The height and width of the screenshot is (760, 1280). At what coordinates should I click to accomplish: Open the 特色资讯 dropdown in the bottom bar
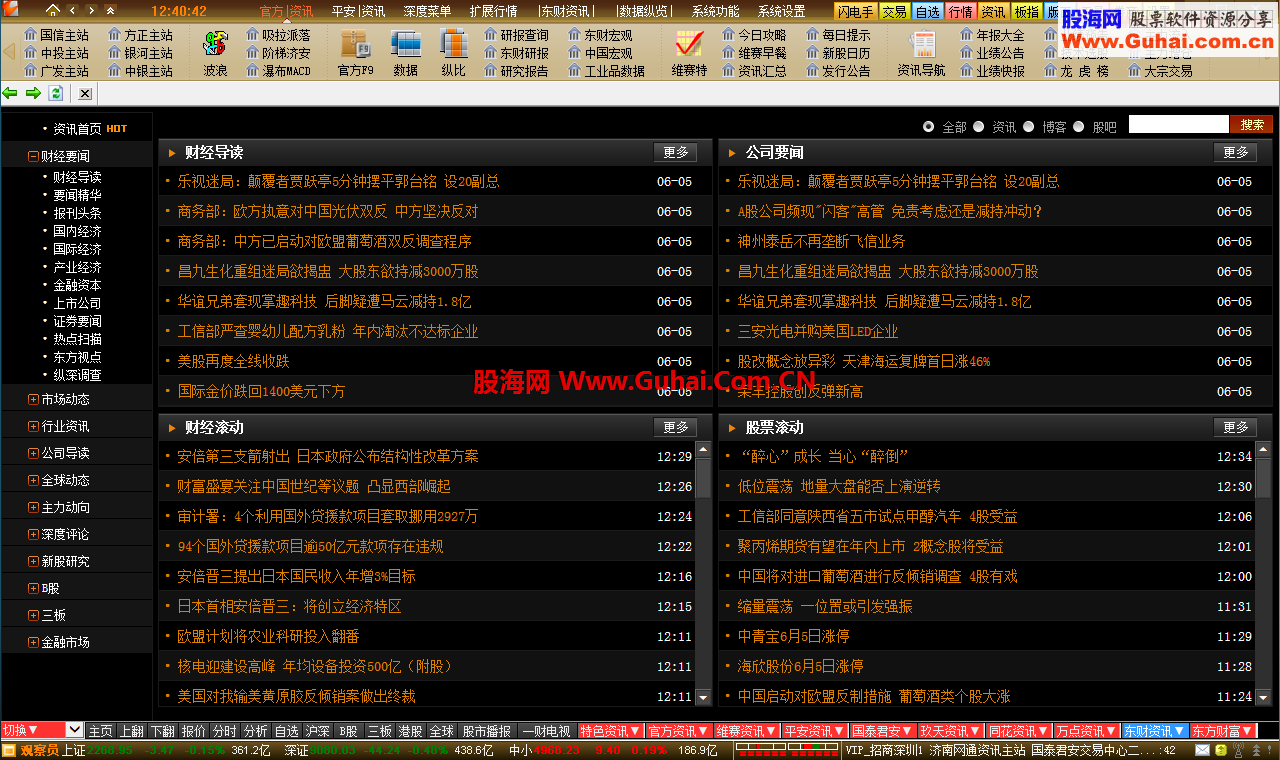pyautogui.click(x=610, y=731)
